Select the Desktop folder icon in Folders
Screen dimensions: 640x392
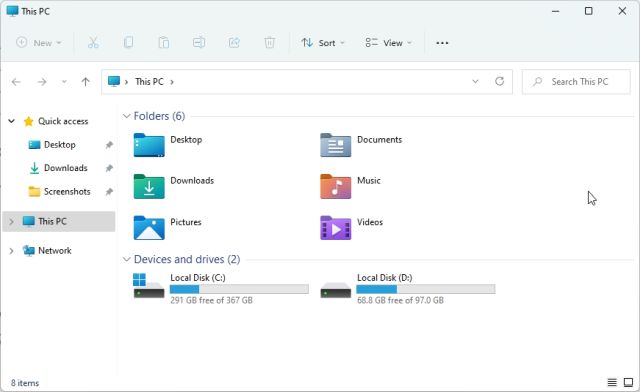point(149,145)
